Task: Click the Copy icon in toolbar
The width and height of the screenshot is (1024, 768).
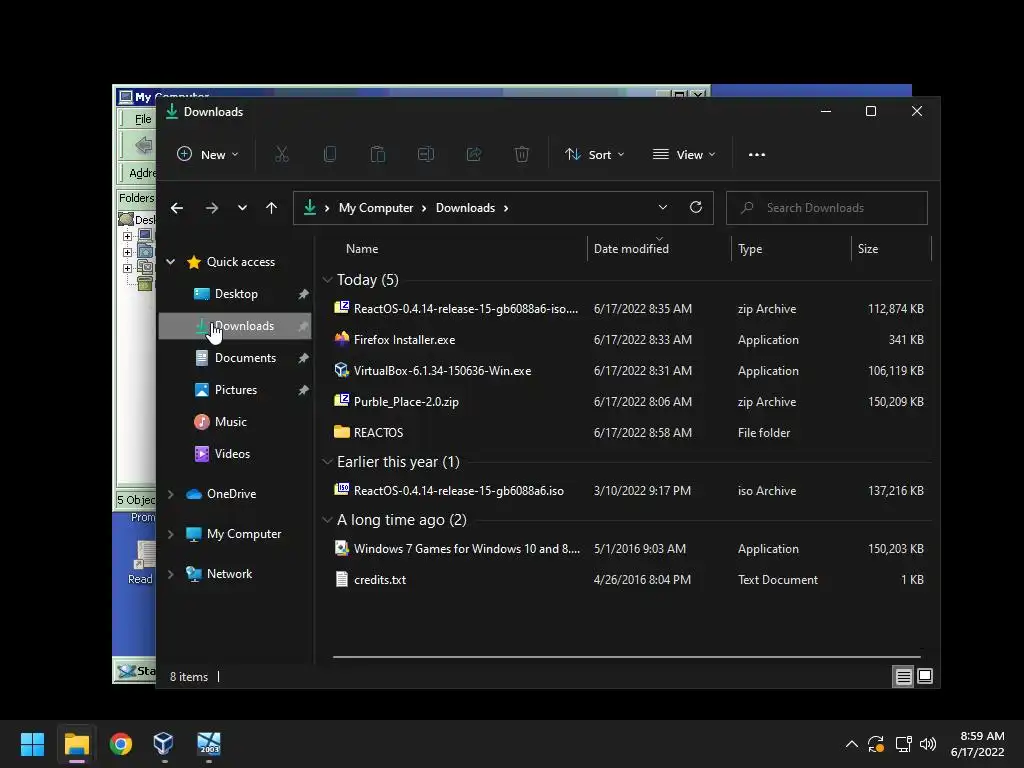Action: [x=330, y=155]
